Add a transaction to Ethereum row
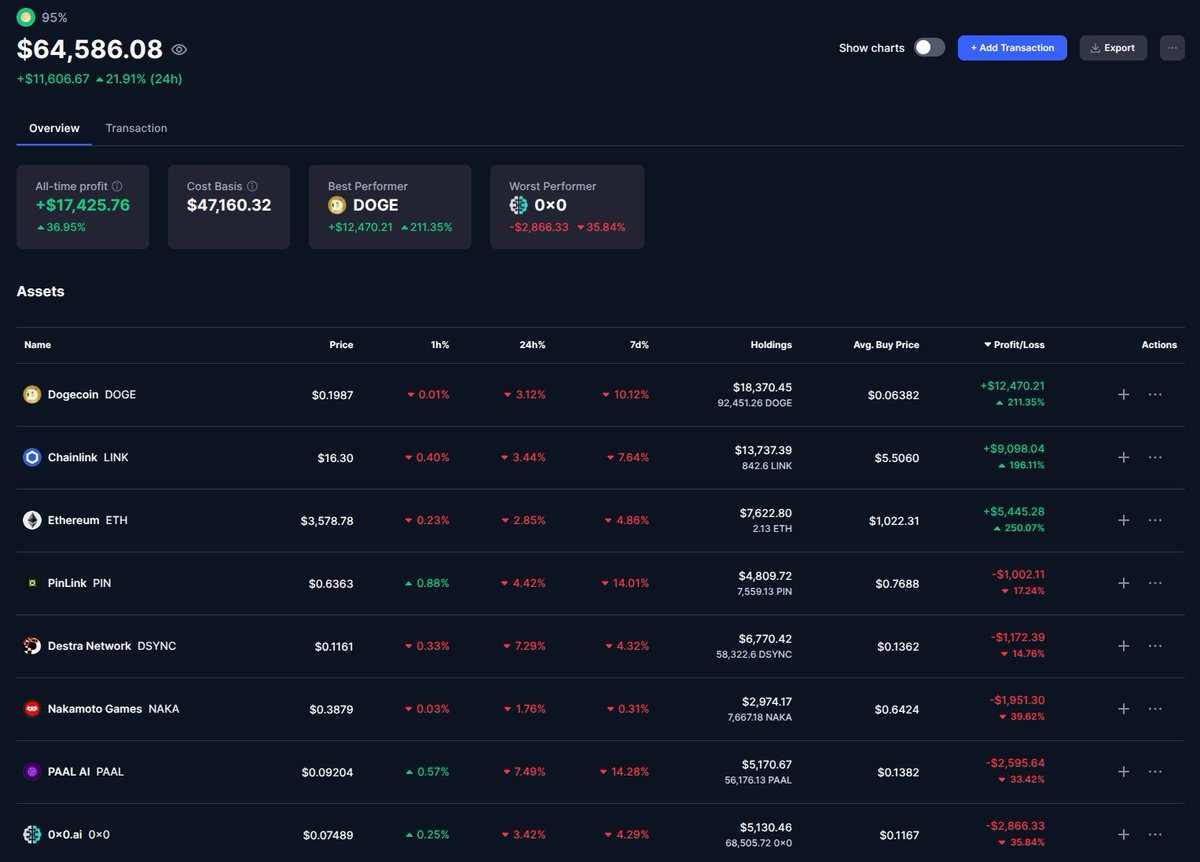Image resolution: width=1200 pixels, height=862 pixels. pyautogui.click(x=1123, y=520)
